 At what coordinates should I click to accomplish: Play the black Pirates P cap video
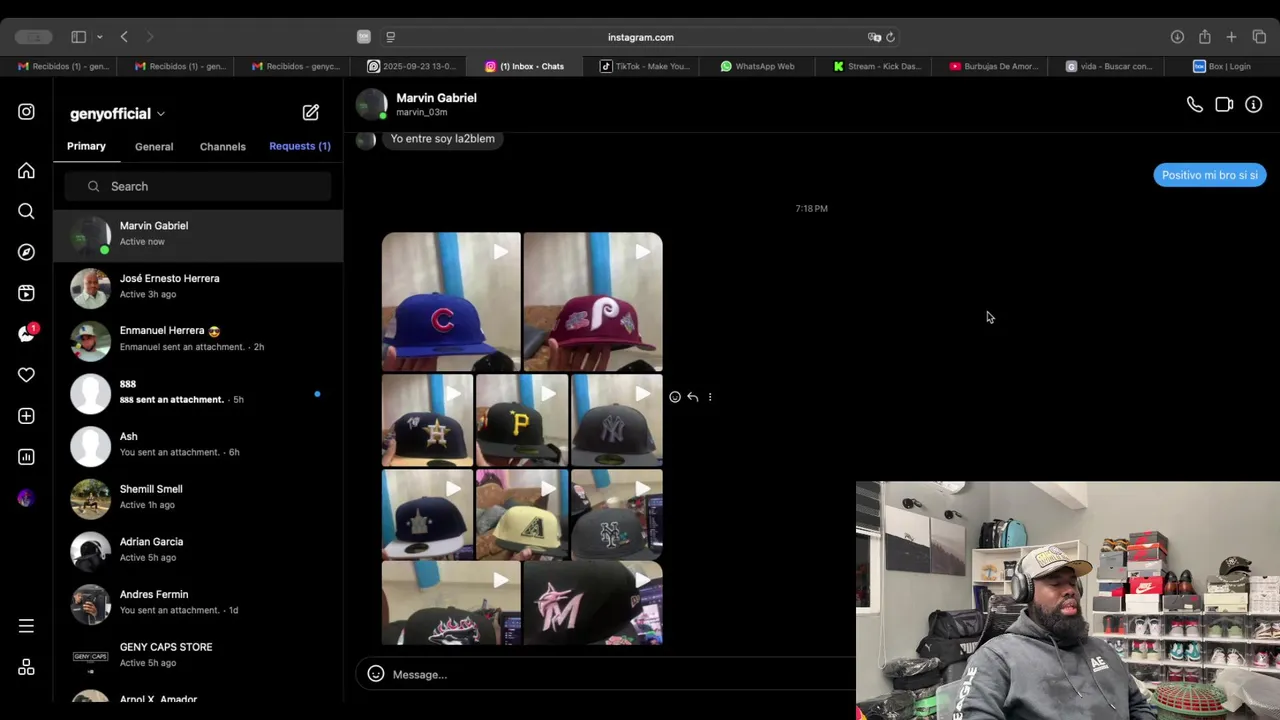[522, 420]
